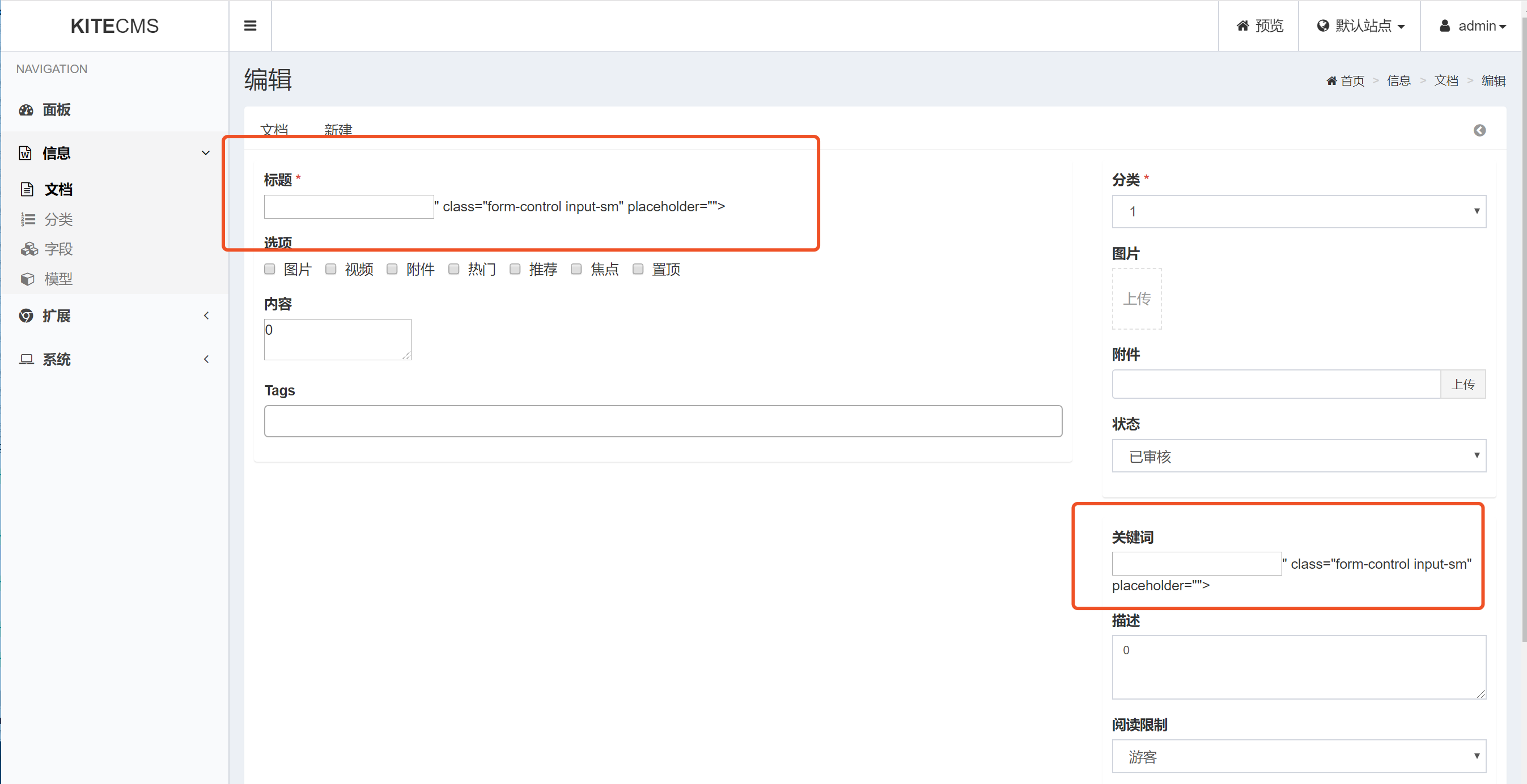
Task: Click the Tags input field
Action: (663, 421)
